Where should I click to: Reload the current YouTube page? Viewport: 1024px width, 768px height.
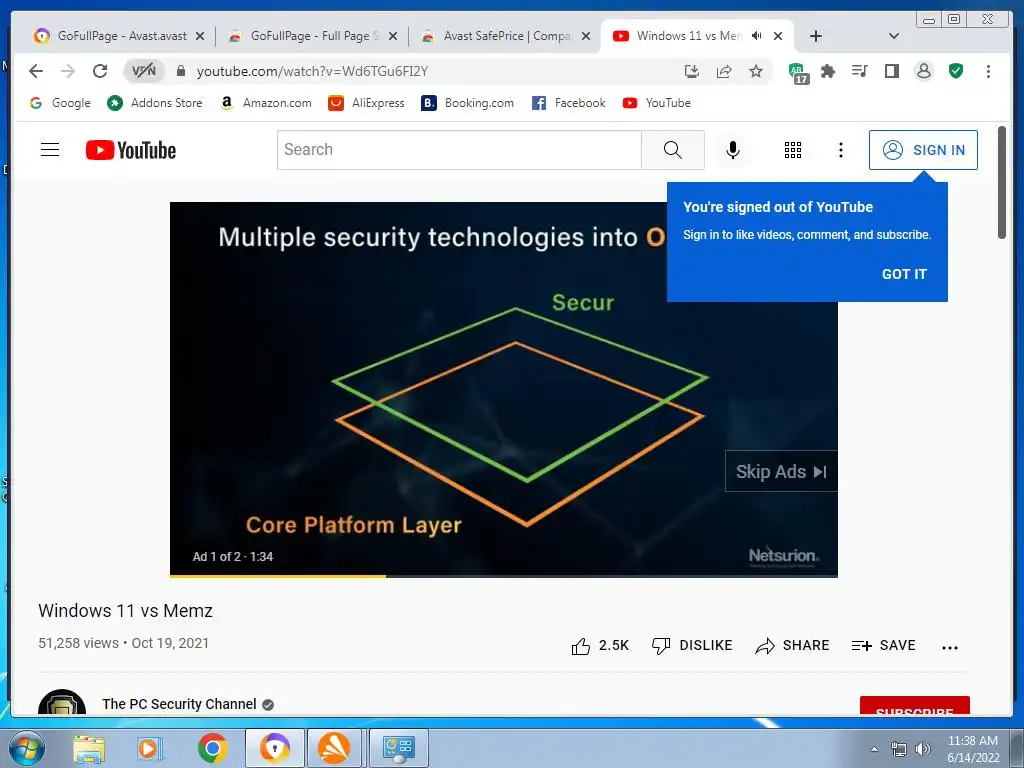pos(99,71)
